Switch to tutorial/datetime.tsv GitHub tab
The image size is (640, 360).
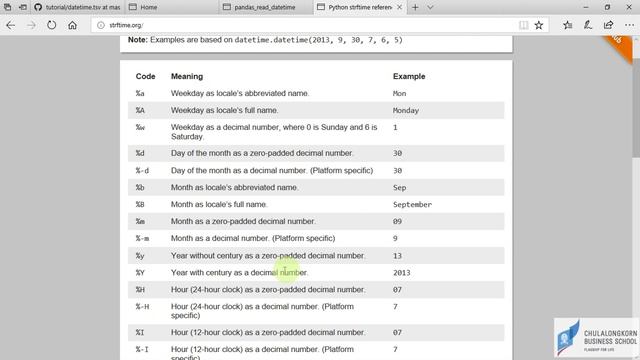[x=77, y=7]
